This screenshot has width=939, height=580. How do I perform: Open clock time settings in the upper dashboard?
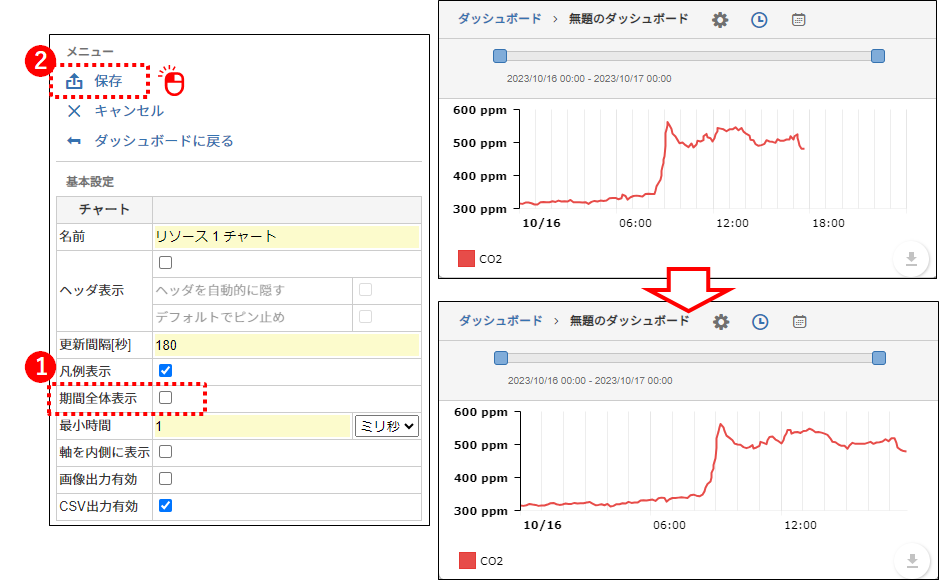pos(759,20)
